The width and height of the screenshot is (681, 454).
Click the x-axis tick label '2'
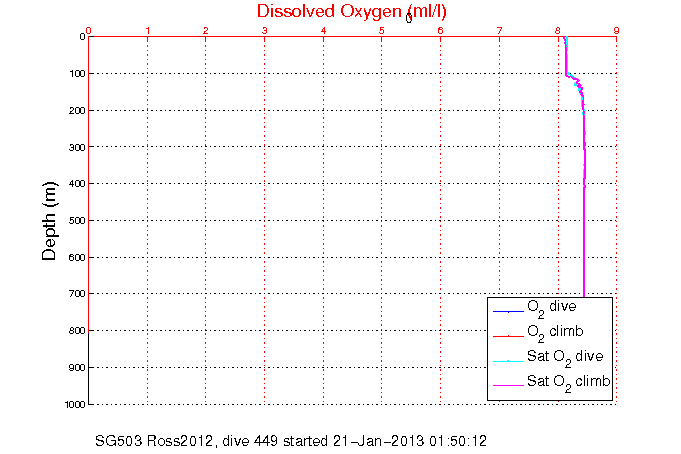click(206, 31)
